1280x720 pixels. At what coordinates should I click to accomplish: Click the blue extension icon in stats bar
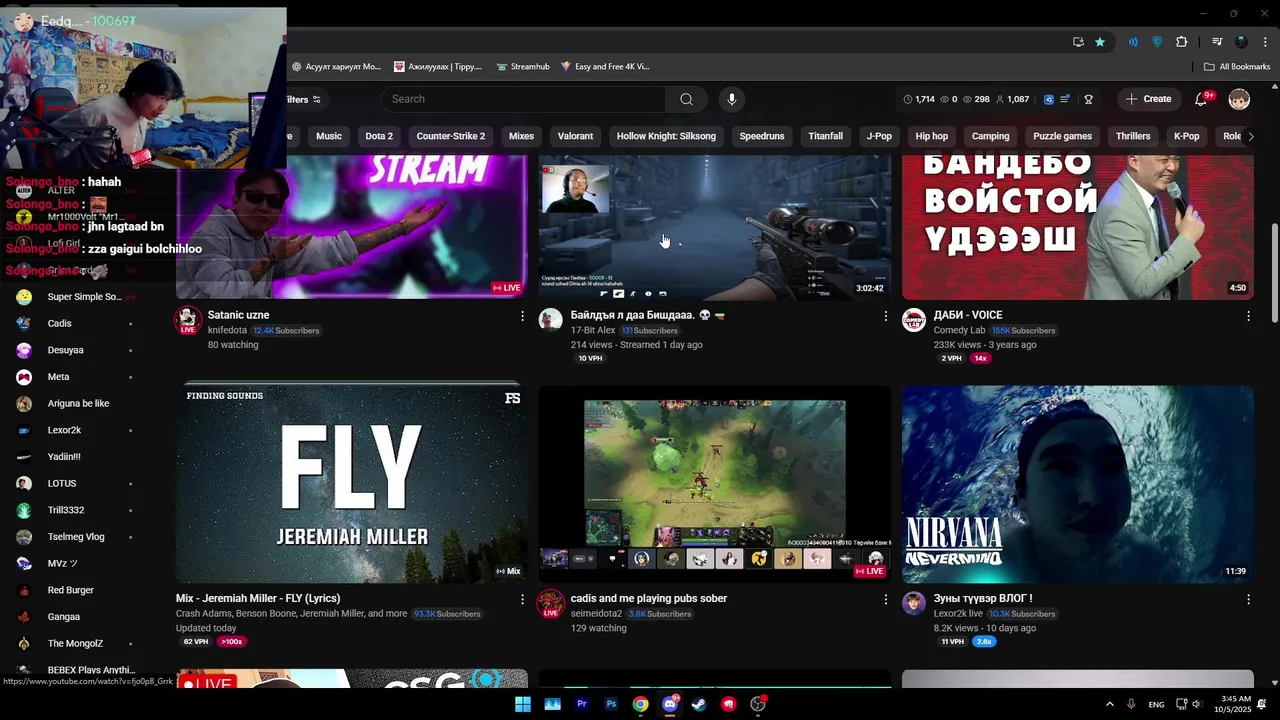pyautogui.click(x=1048, y=99)
